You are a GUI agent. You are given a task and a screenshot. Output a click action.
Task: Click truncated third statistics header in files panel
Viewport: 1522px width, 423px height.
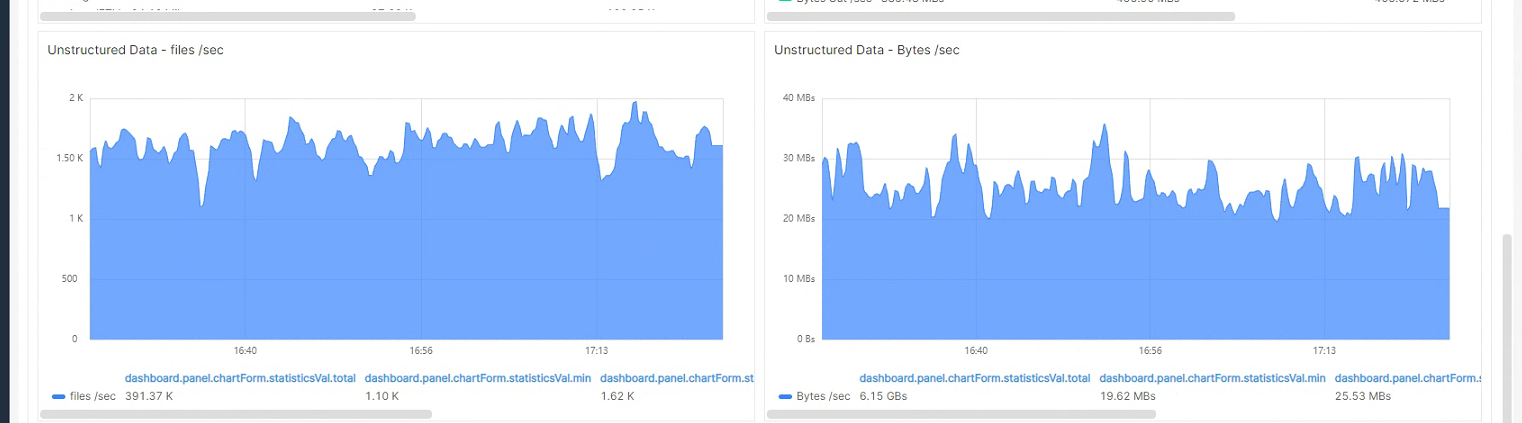tap(676, 379)
